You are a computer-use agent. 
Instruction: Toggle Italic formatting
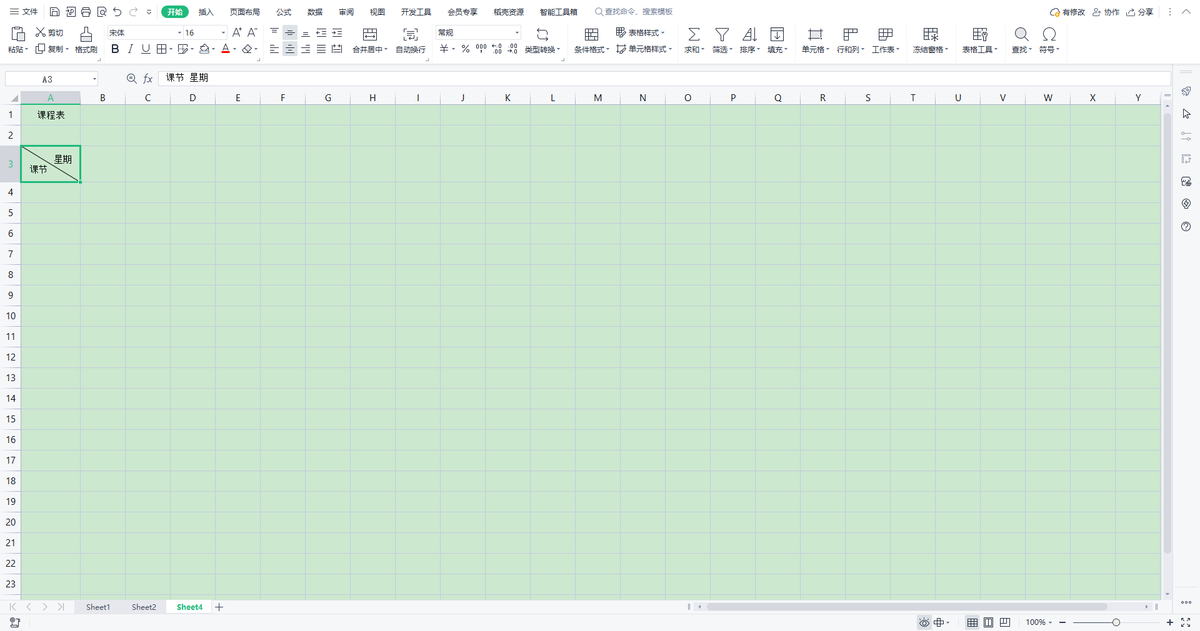pos(131,49)
